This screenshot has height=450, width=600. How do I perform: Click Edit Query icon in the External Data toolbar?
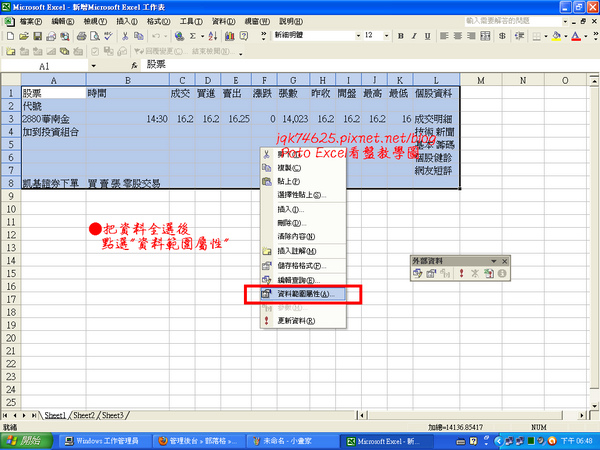click(x=417, y=274)
